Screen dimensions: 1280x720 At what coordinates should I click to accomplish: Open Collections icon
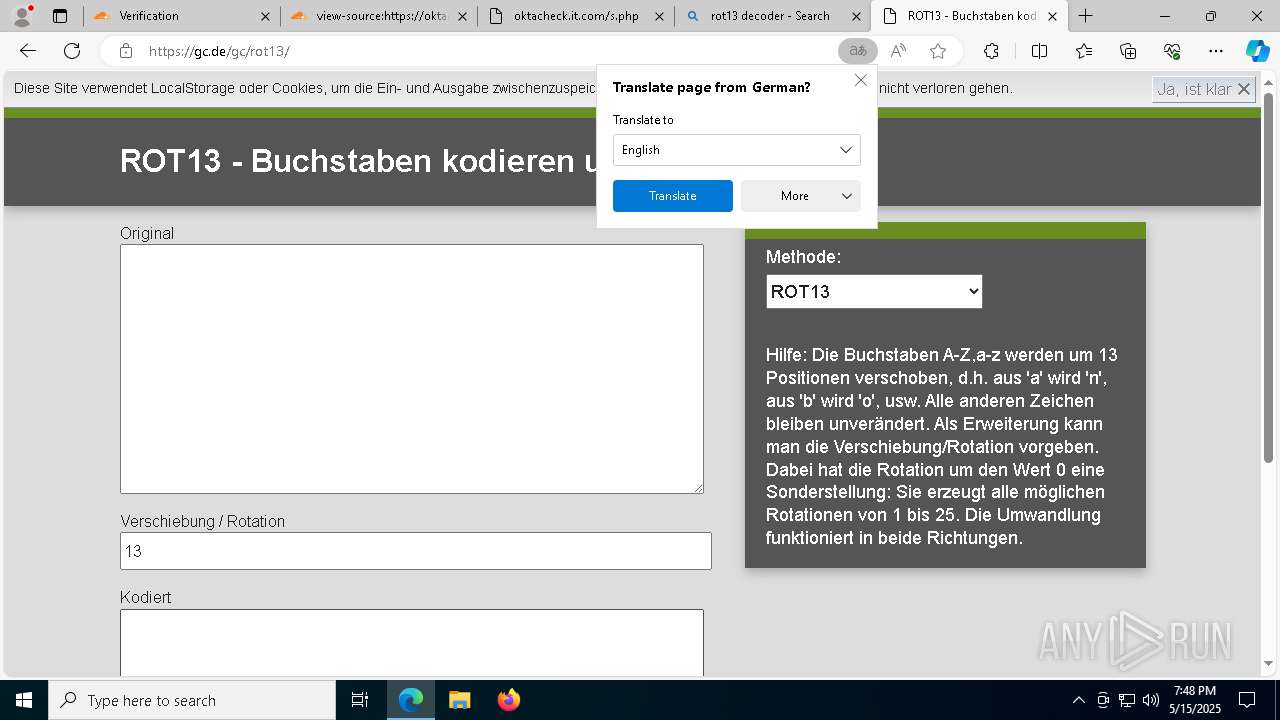pyautogui.click(x=1128, y=51)
